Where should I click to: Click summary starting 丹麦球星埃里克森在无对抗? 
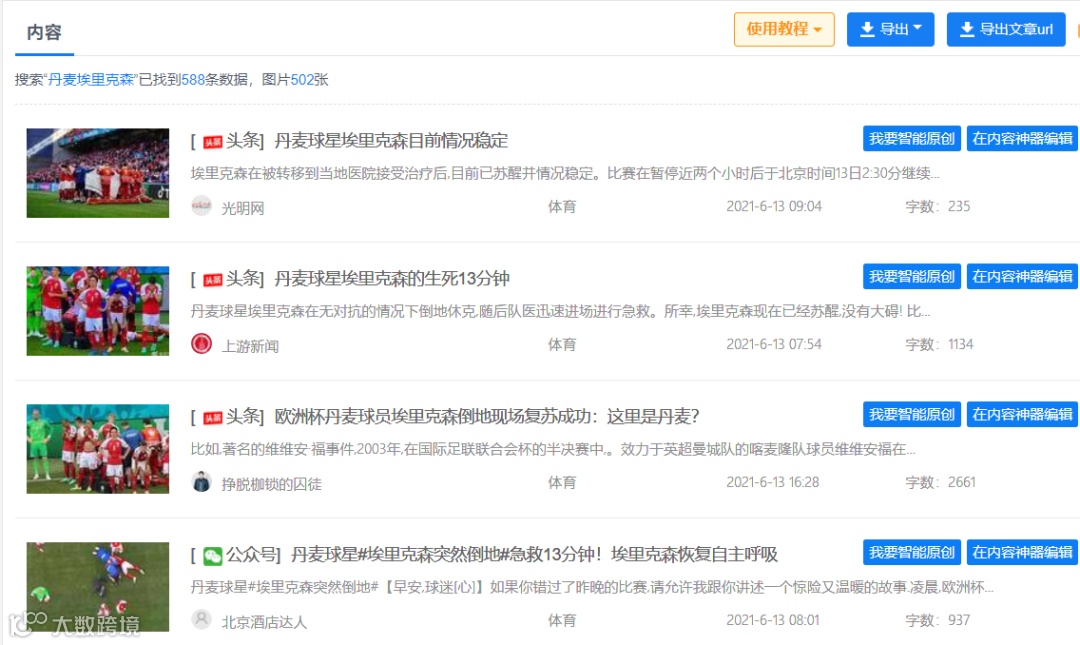point(561,311)
